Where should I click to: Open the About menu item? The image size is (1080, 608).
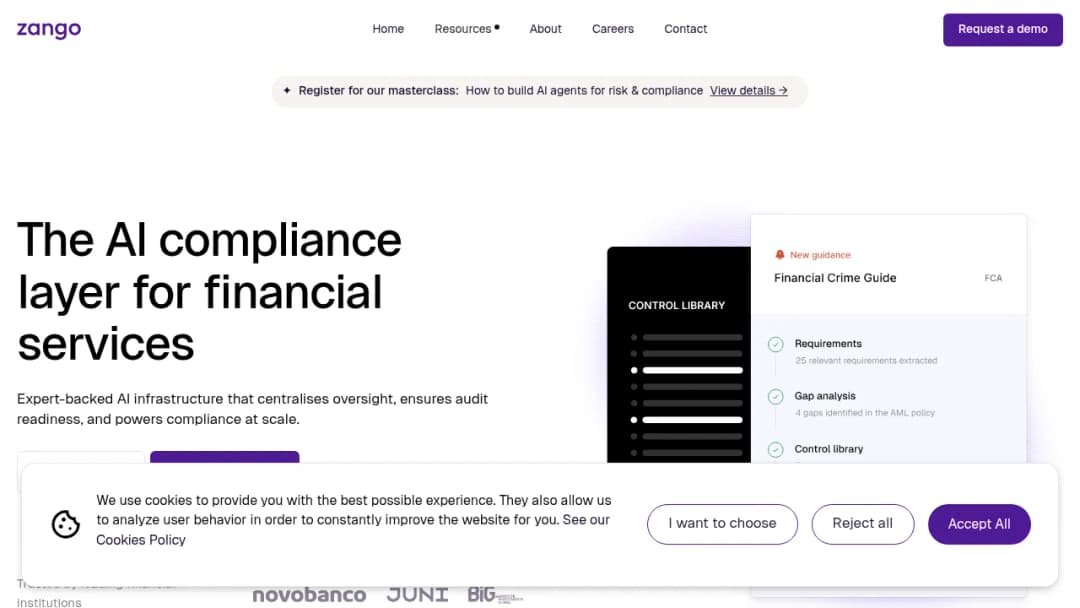[x=546, y=29]
